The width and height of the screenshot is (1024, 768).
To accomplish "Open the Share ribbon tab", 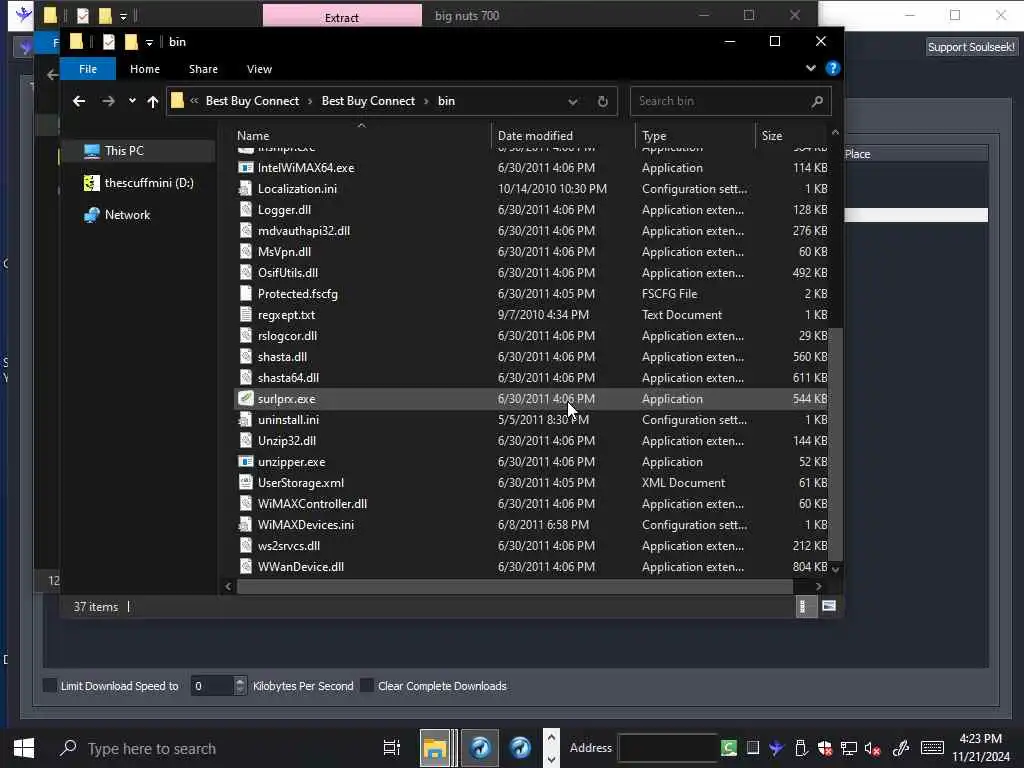I will pos(203,69).
